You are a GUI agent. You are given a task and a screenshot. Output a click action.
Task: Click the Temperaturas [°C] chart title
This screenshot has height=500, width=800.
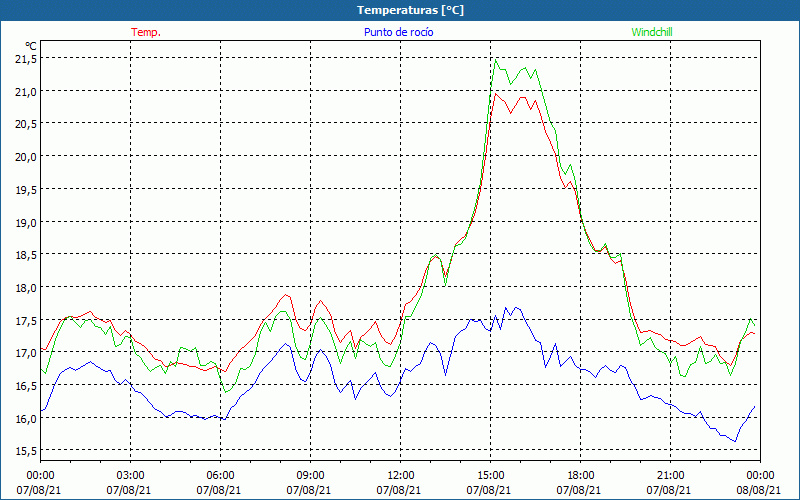tap(411, 10)
